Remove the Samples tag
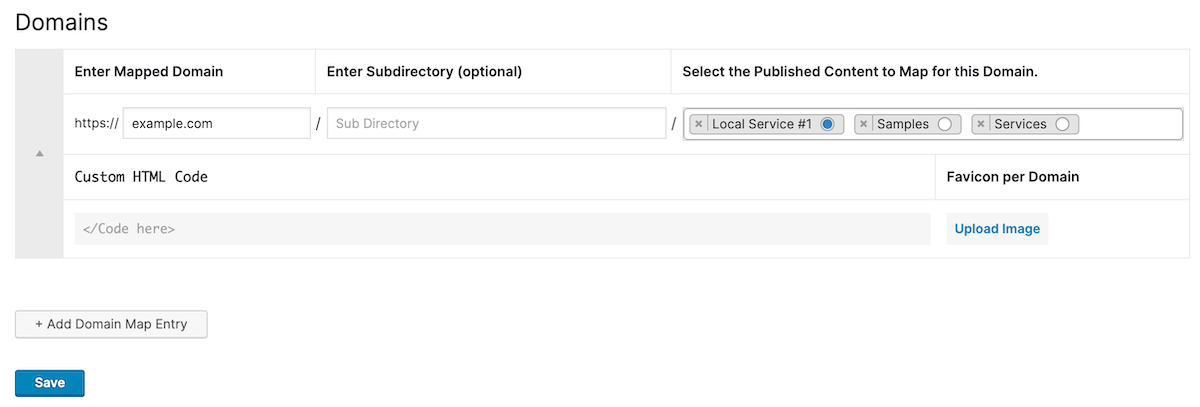The image size is (1200, 407). [x=864, y=124]
